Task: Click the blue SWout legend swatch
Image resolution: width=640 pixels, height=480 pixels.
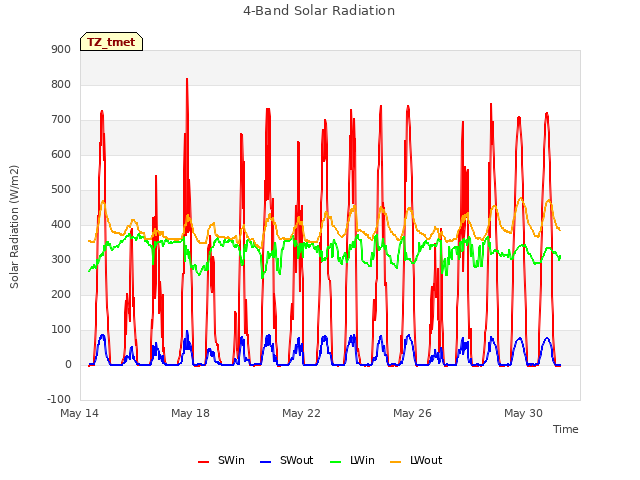Action: (265, 462)
